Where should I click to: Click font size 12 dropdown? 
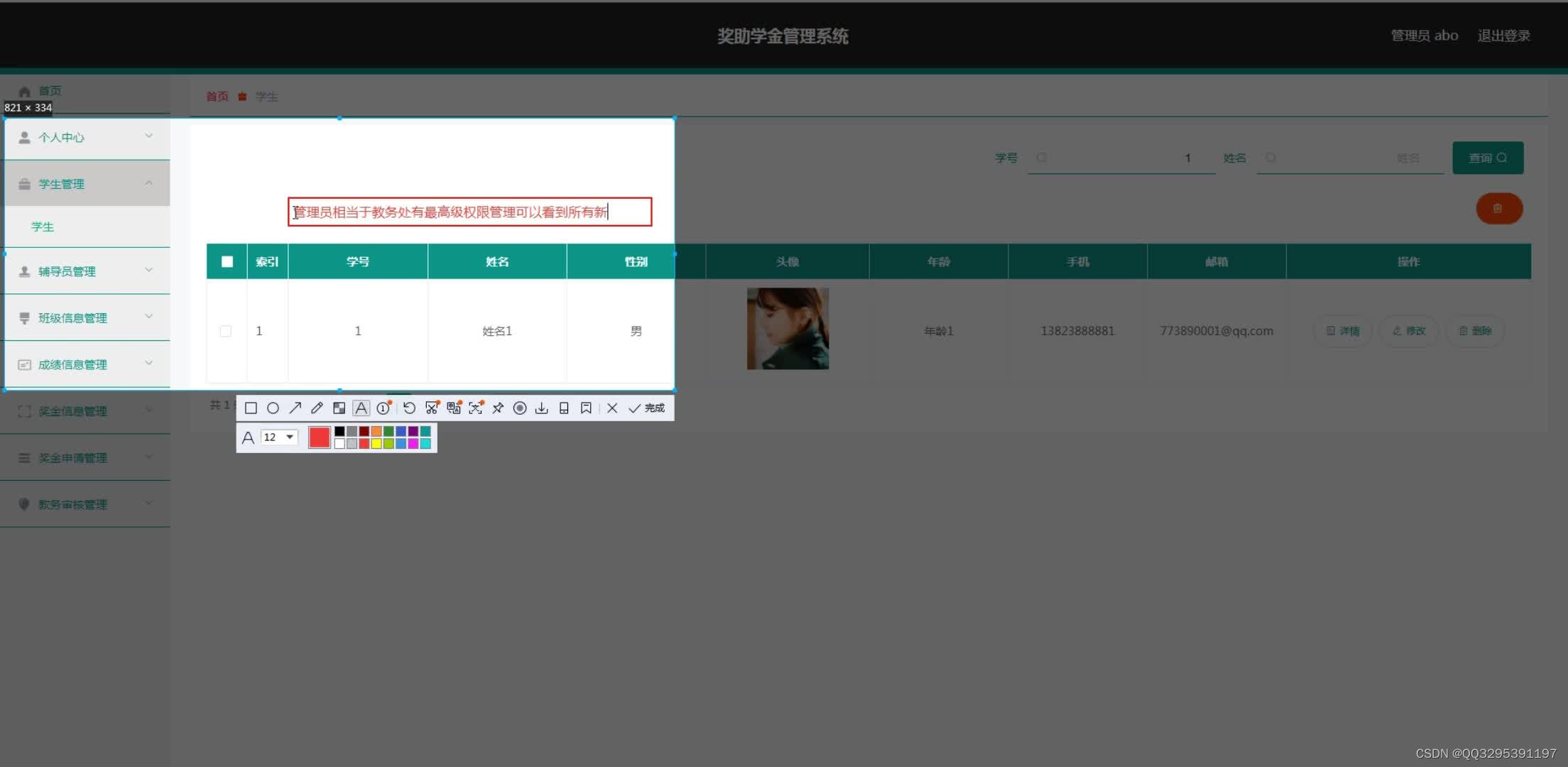click(x=278, y=436)
